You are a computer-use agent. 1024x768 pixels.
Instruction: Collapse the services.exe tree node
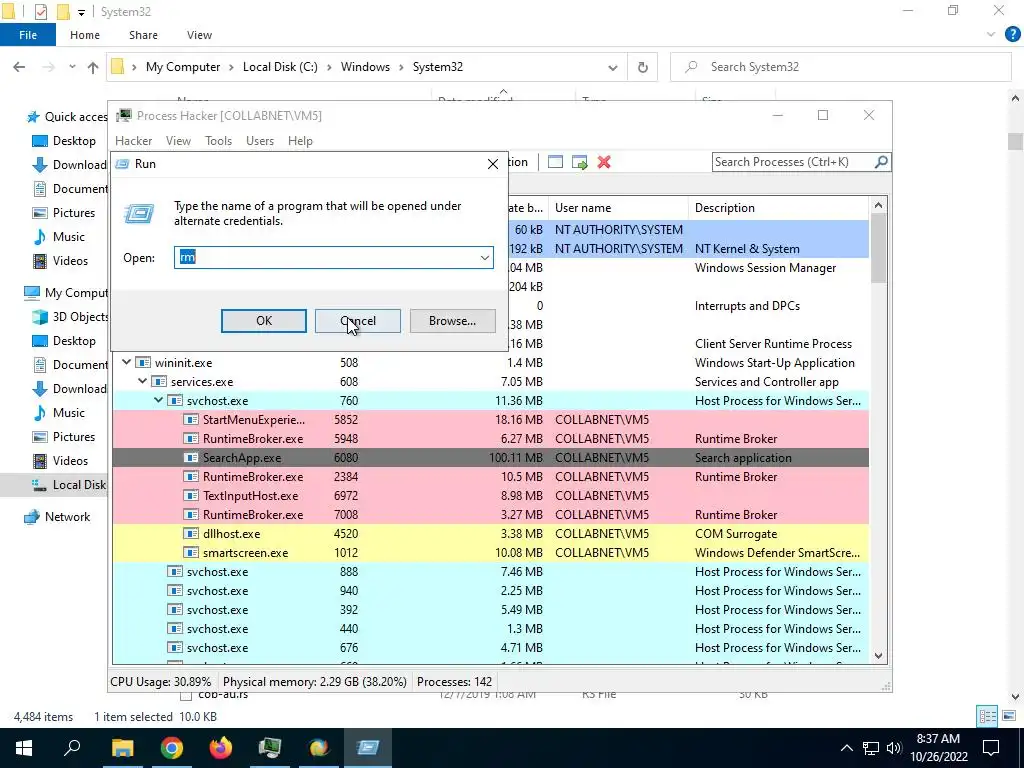pyautogui.click(x=142, y=381)
